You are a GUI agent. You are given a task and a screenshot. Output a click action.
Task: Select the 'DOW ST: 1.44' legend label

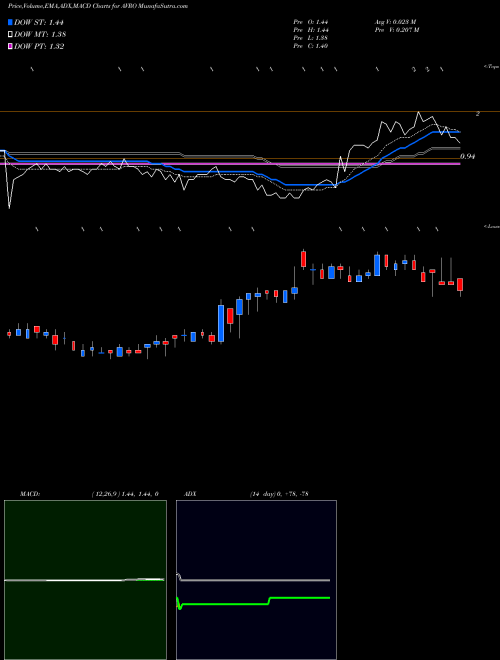point(39,22)
